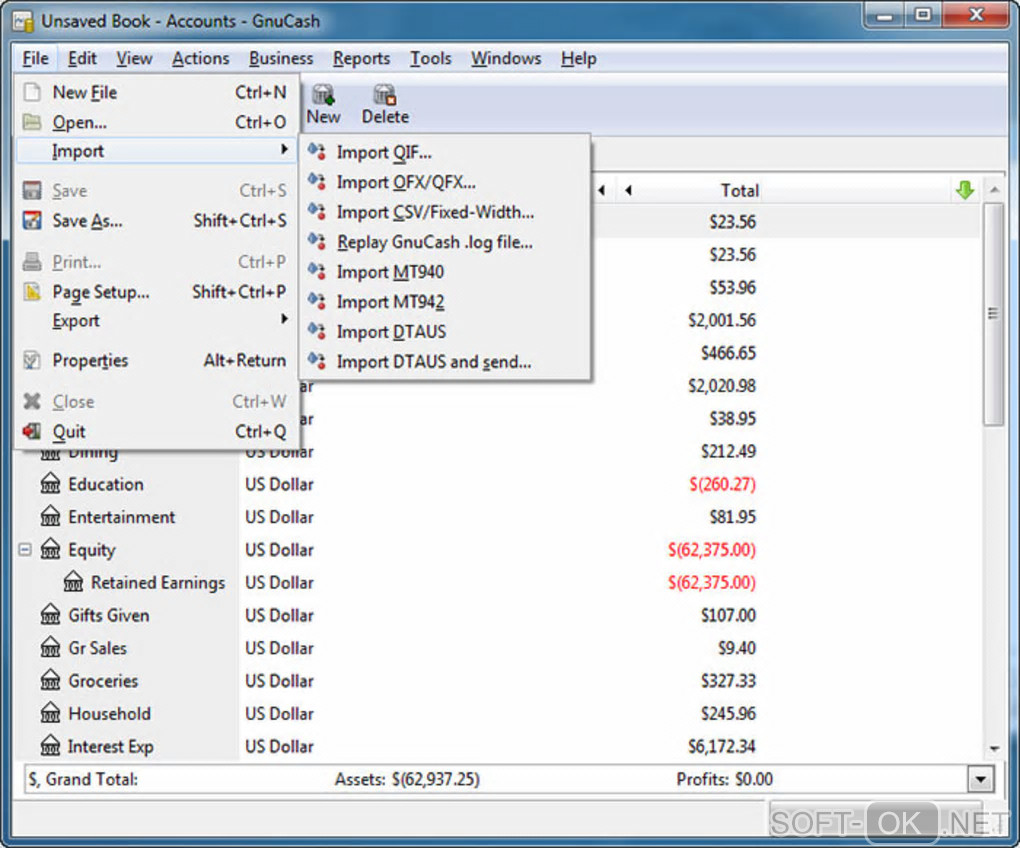Choose Properties from the File menu
The image size is (1020, 848).
click(x=156, y=360)
